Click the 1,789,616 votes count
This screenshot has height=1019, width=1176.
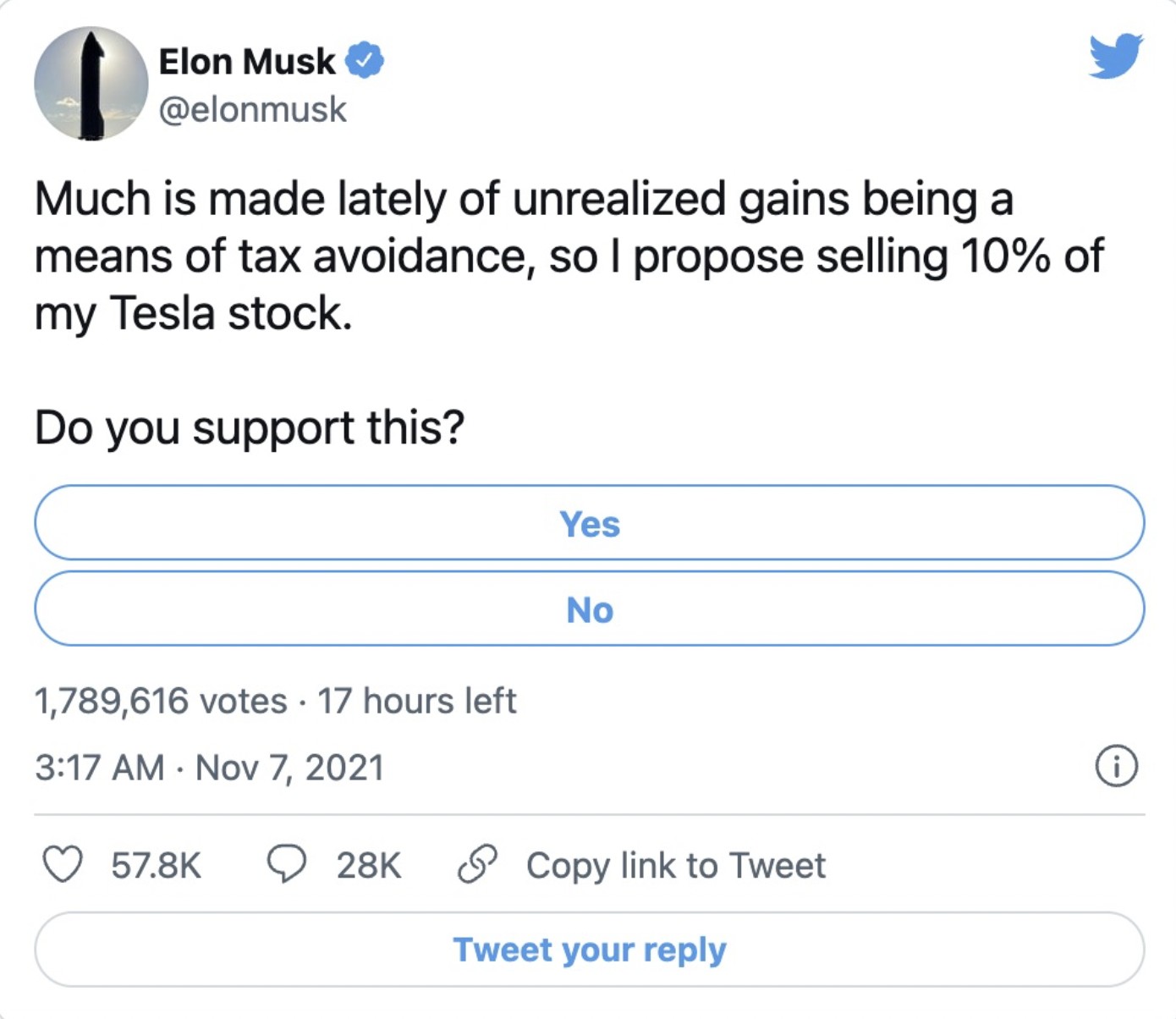click(161, 701)
